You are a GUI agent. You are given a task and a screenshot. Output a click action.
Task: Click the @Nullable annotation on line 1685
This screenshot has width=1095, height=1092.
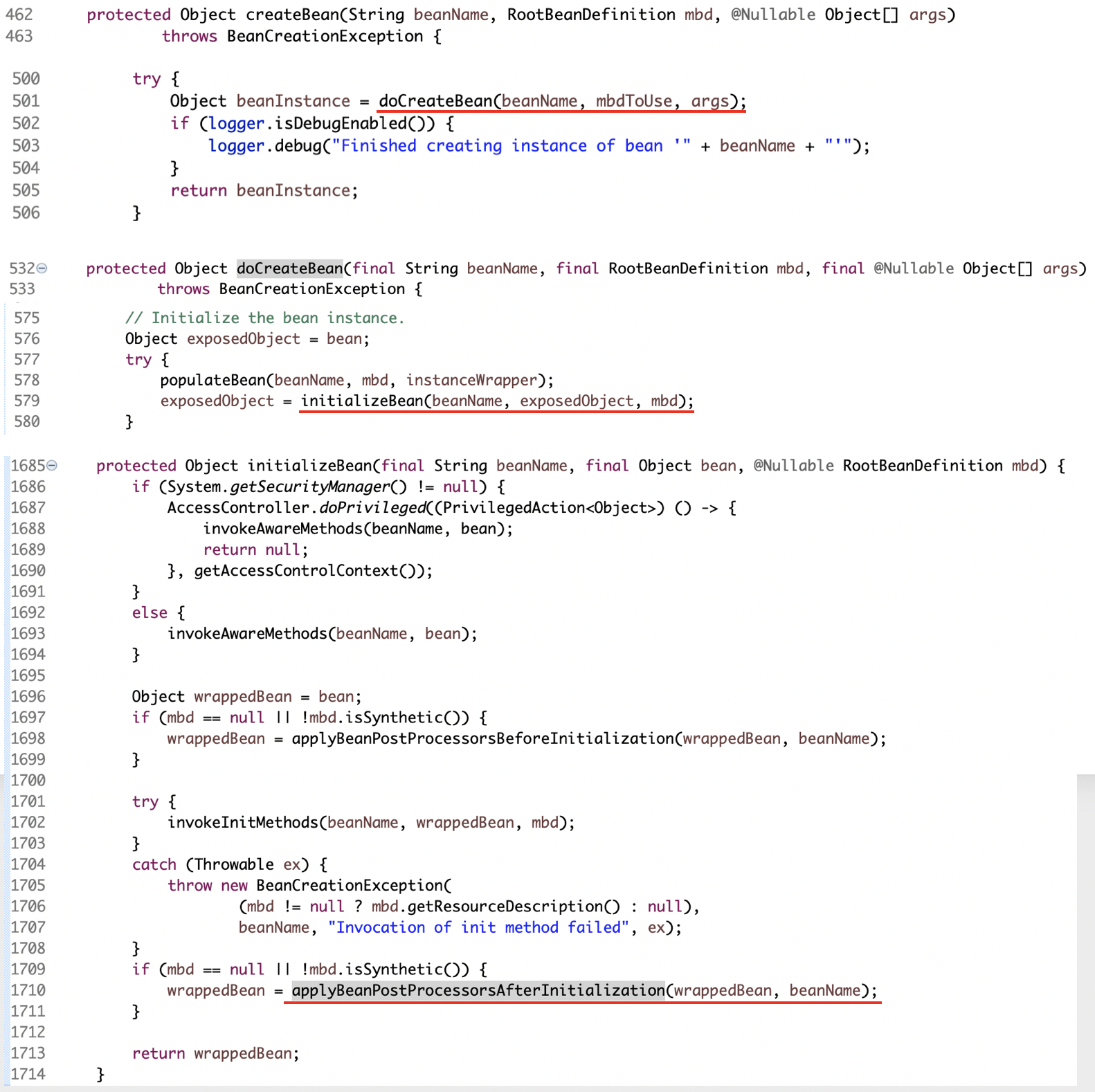pyautogui.click(x=794, y=466)
